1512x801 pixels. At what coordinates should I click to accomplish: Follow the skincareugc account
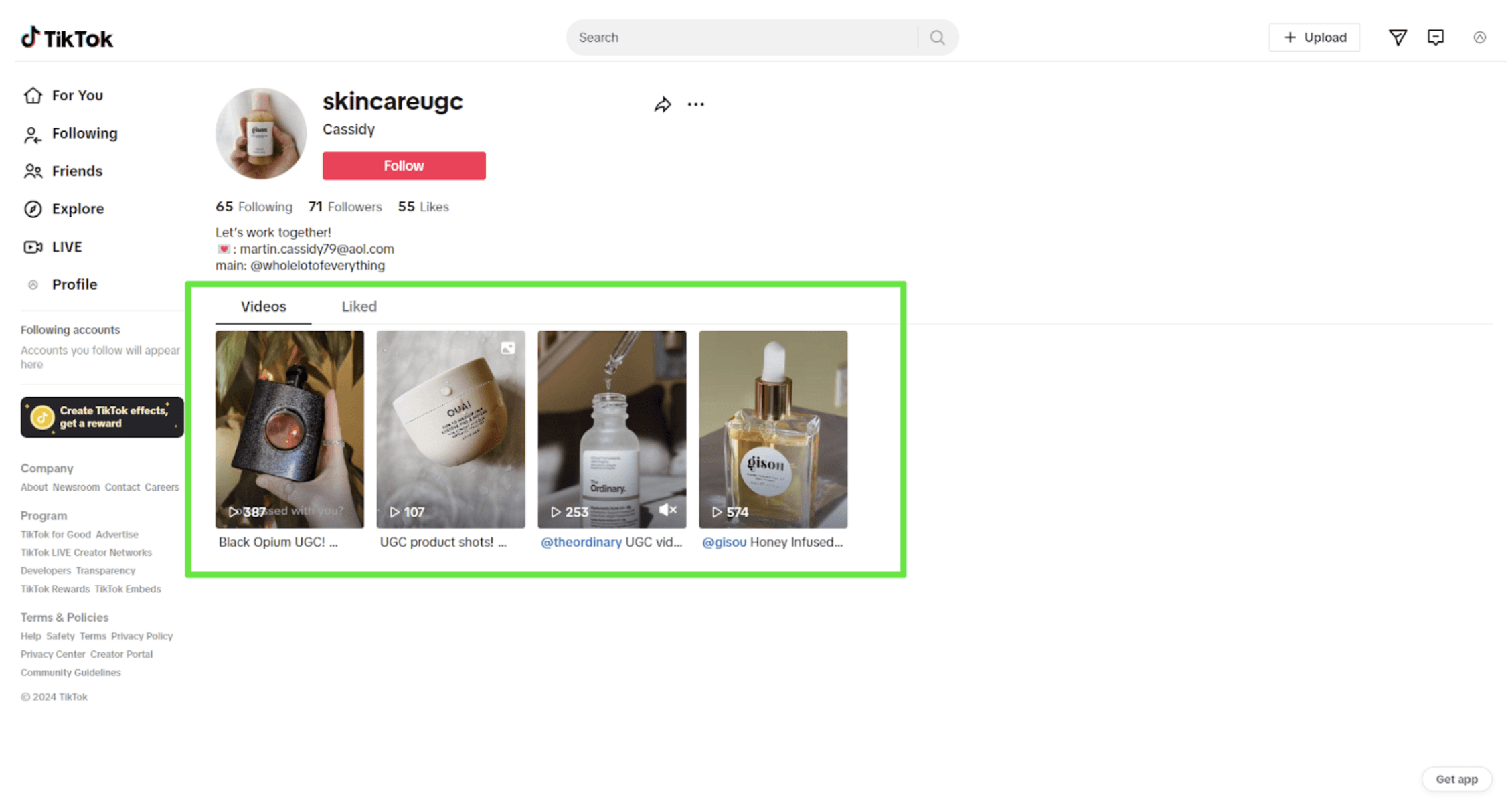coord(404,166)
